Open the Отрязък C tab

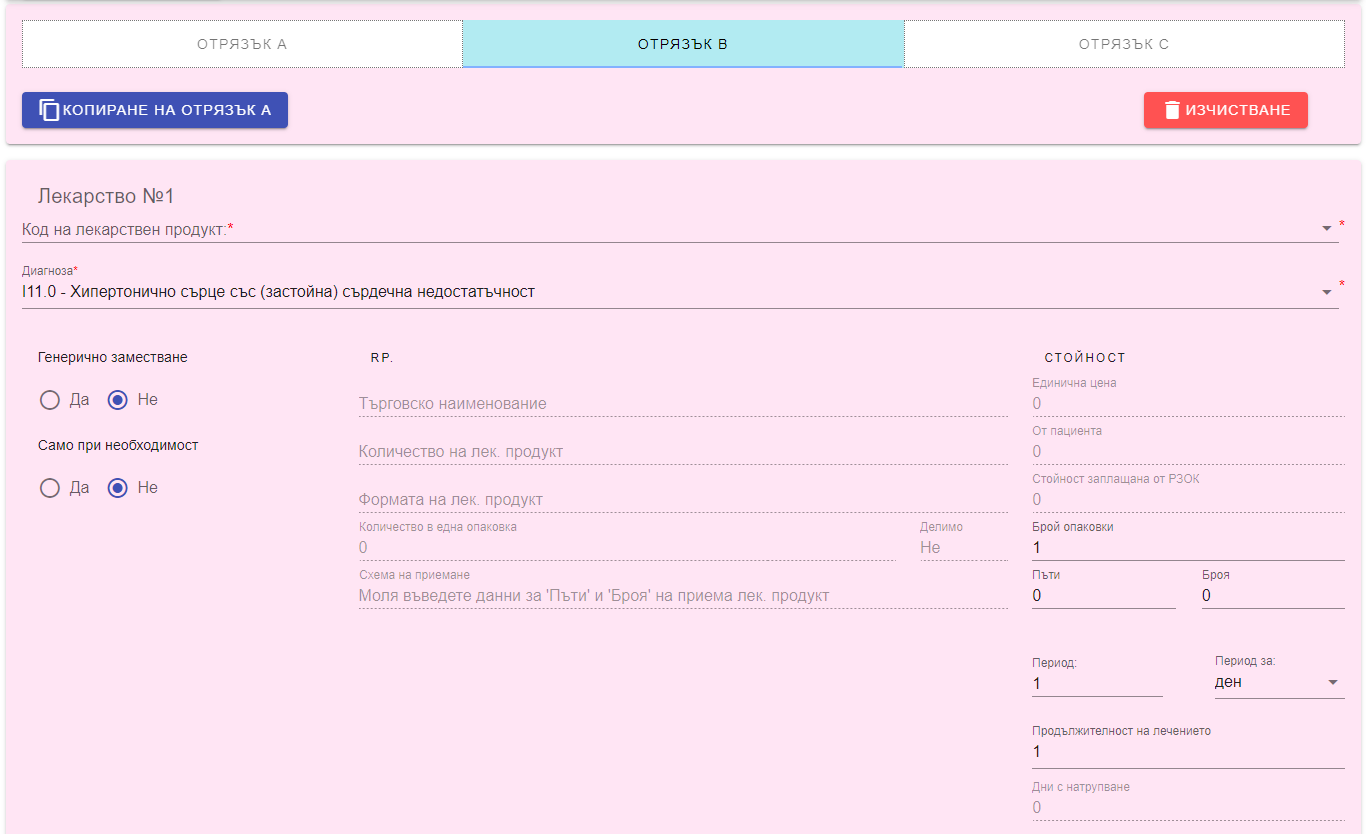(x=1124, y=44)
